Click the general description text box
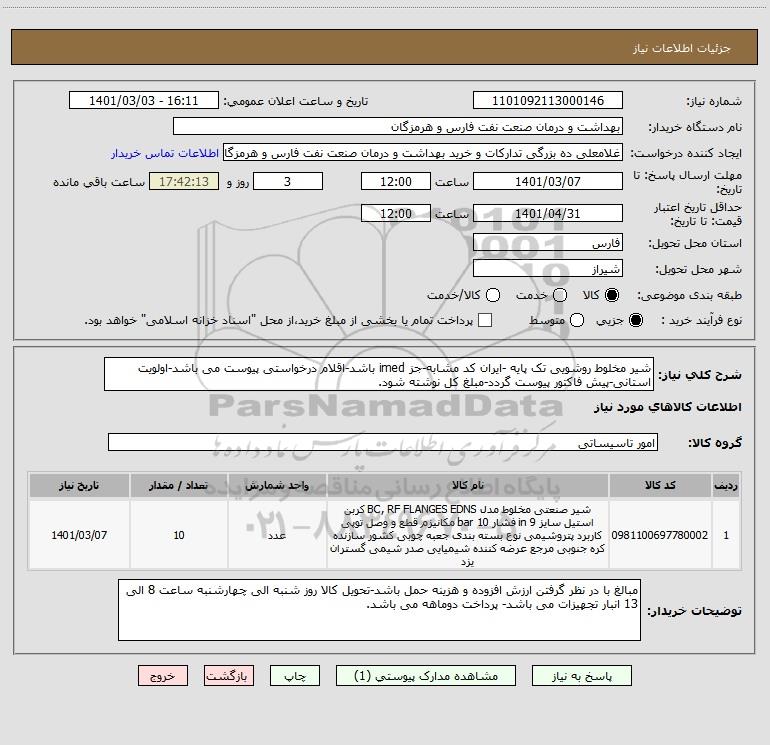 [x=379, y=374]
